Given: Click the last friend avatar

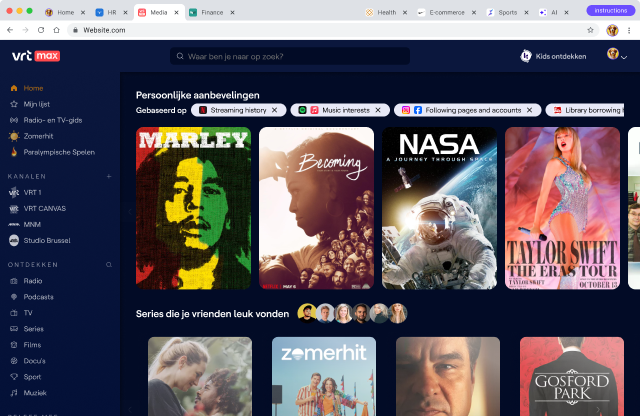Looking at the screenshot, I should point(398,314).
